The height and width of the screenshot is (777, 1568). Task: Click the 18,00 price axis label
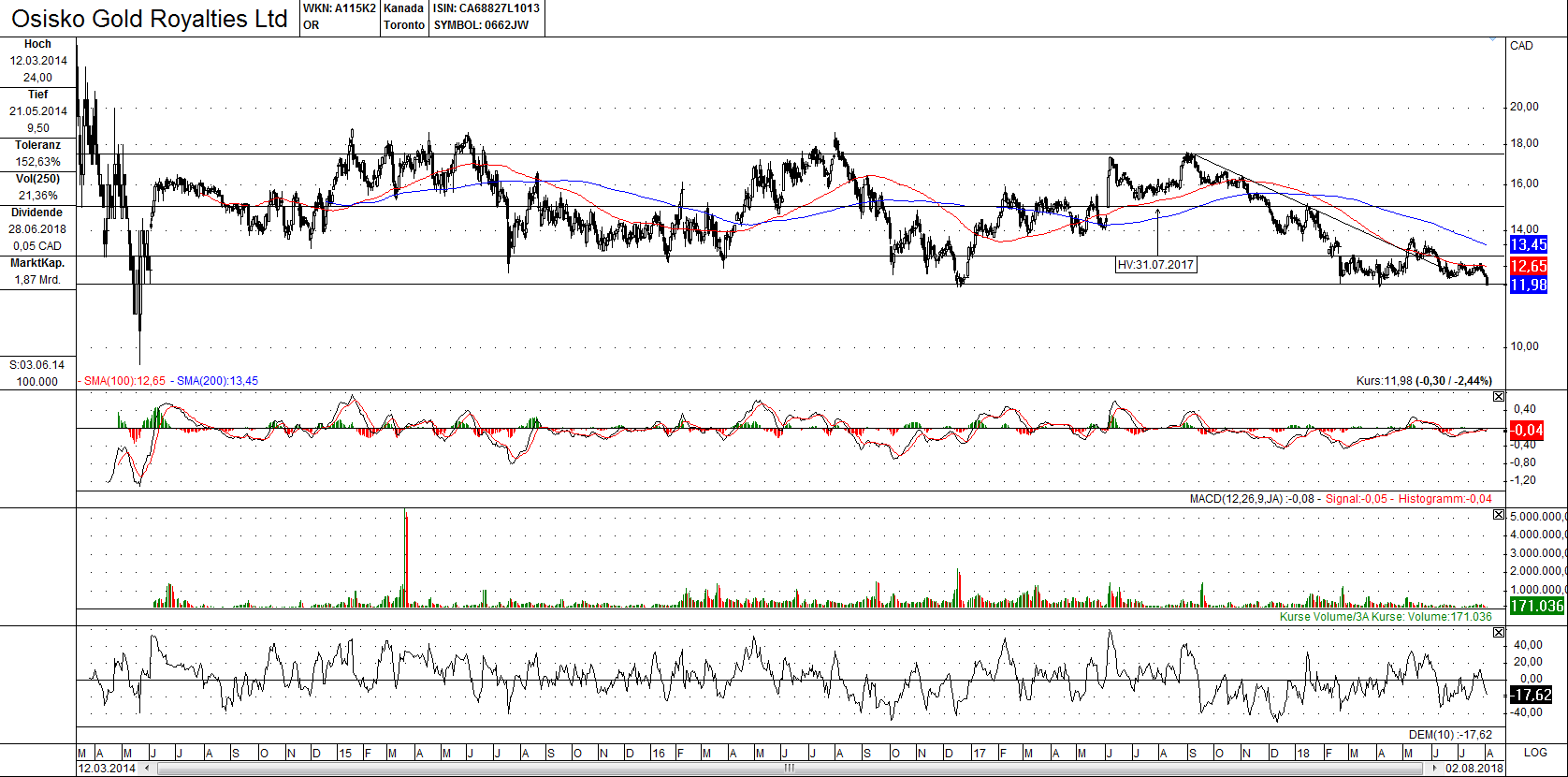pos(1525,143)
